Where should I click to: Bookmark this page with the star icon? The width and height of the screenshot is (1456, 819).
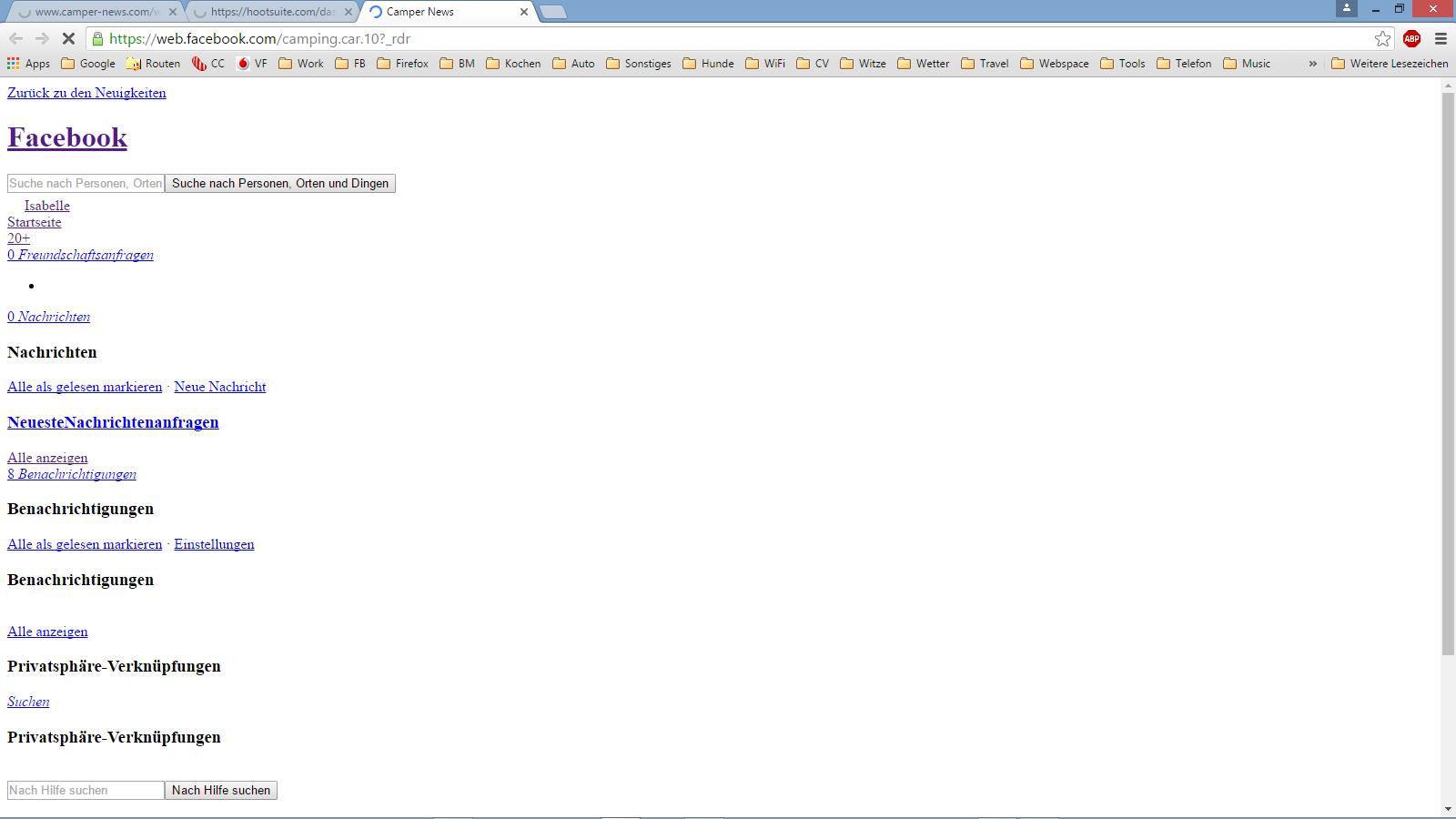[1382, 38]
